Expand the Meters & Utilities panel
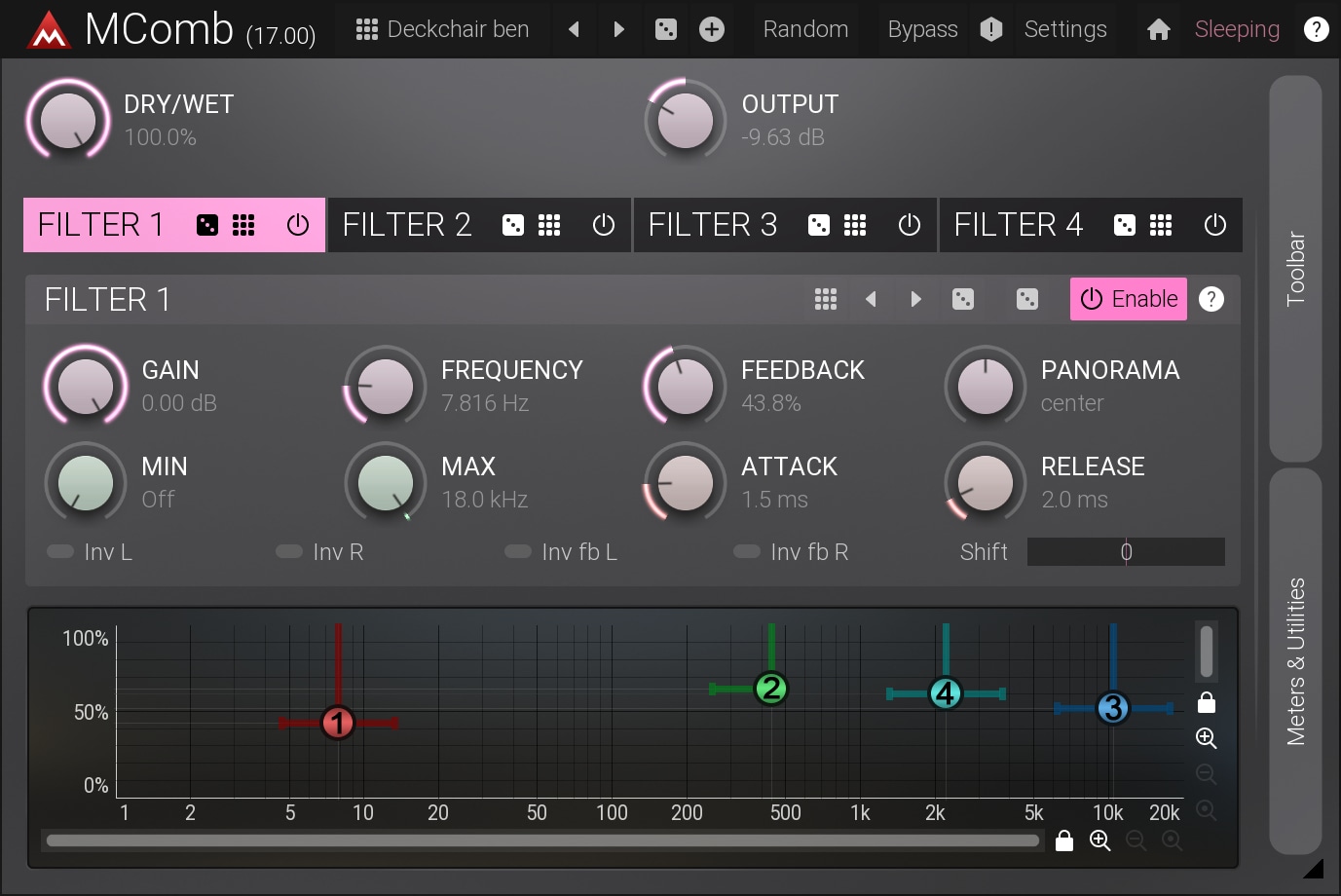 tap(1295, 662)
